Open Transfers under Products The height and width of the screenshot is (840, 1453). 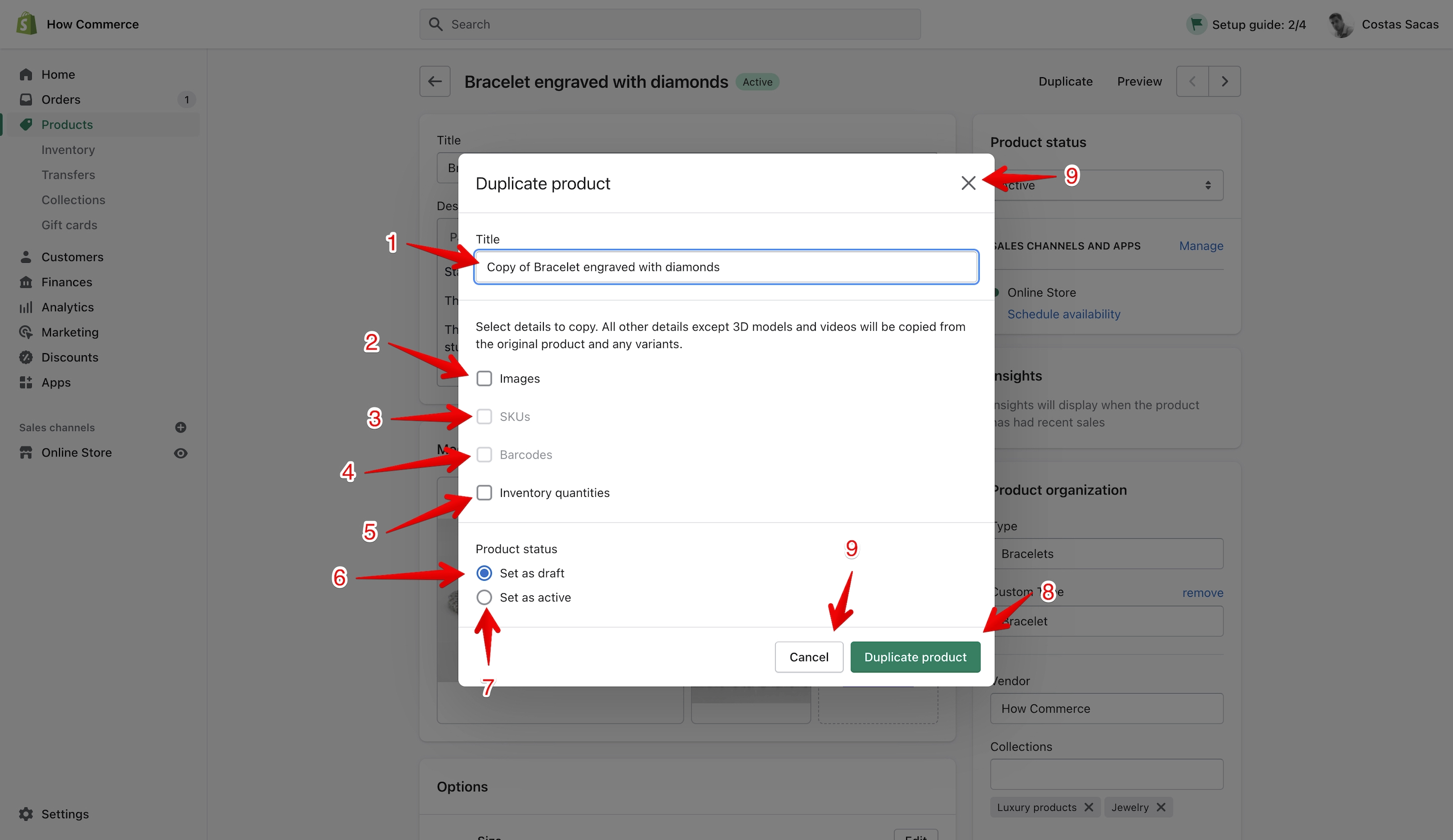(x=68, y=175)
